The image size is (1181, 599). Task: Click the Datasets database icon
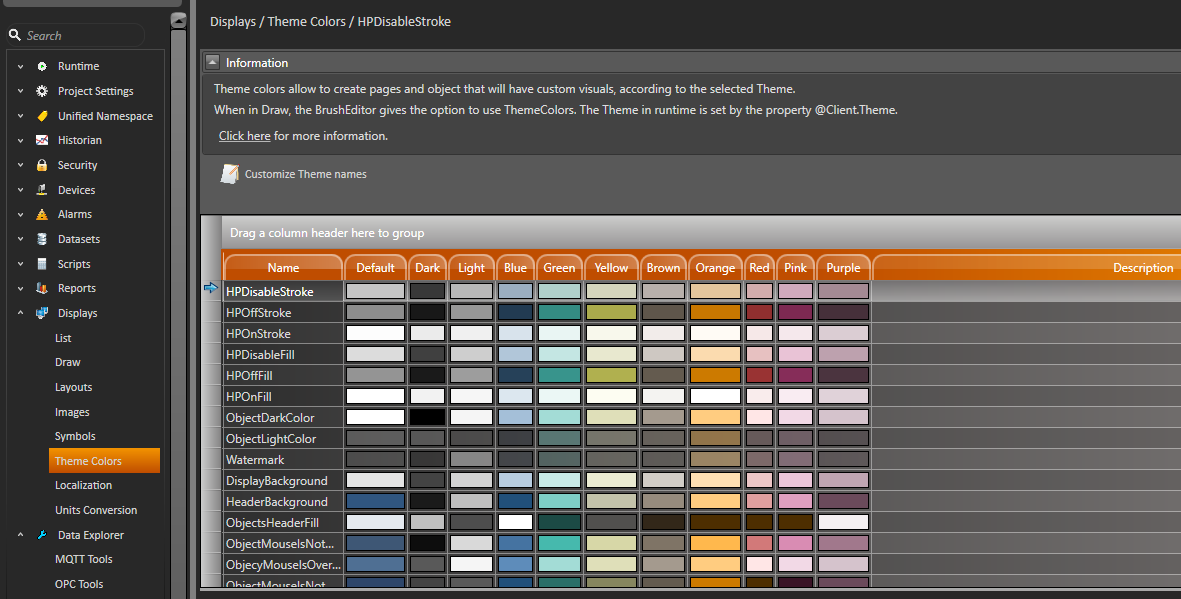[42, 239]
